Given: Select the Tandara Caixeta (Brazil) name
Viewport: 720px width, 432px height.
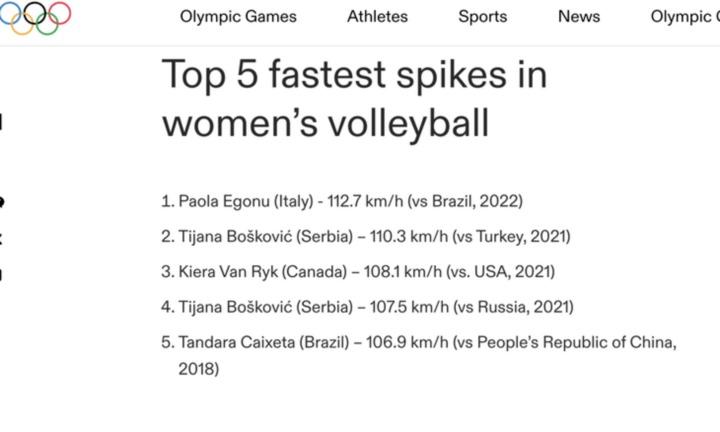Looking at the screenshot, I should (268, 343).
